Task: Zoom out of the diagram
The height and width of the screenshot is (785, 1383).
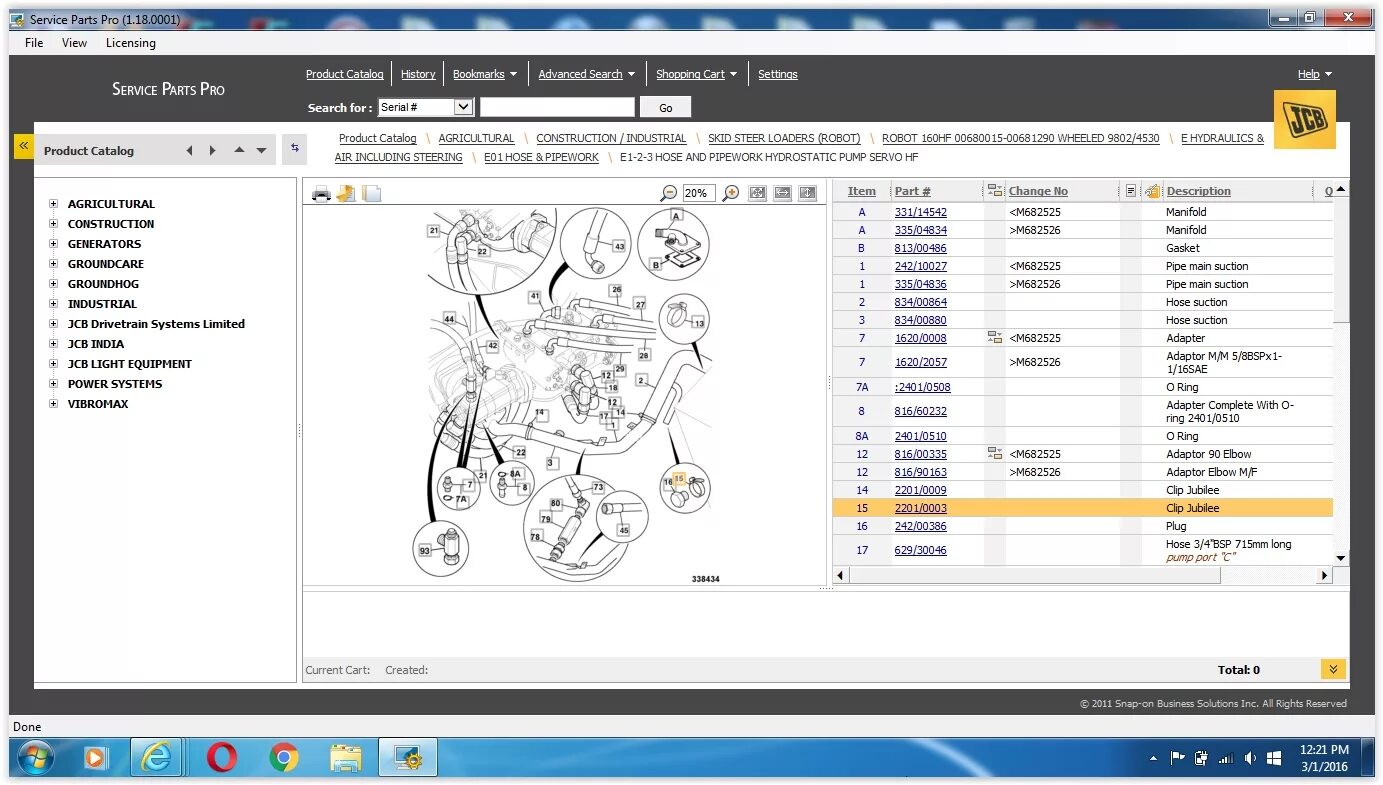Action: click(669, 193)
